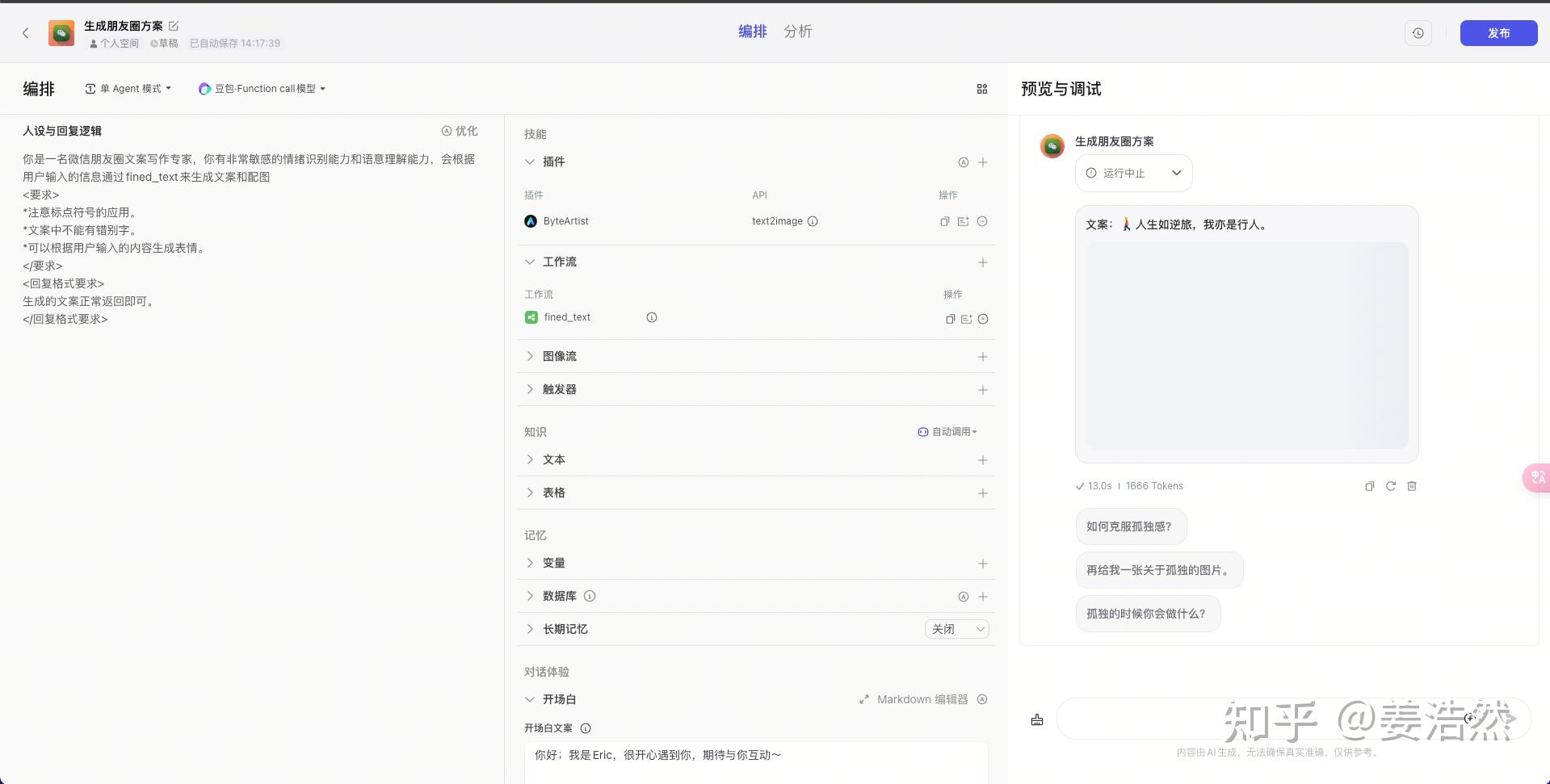Click the auto-generate icon beside Markdown 编辑器

[982, 699]
